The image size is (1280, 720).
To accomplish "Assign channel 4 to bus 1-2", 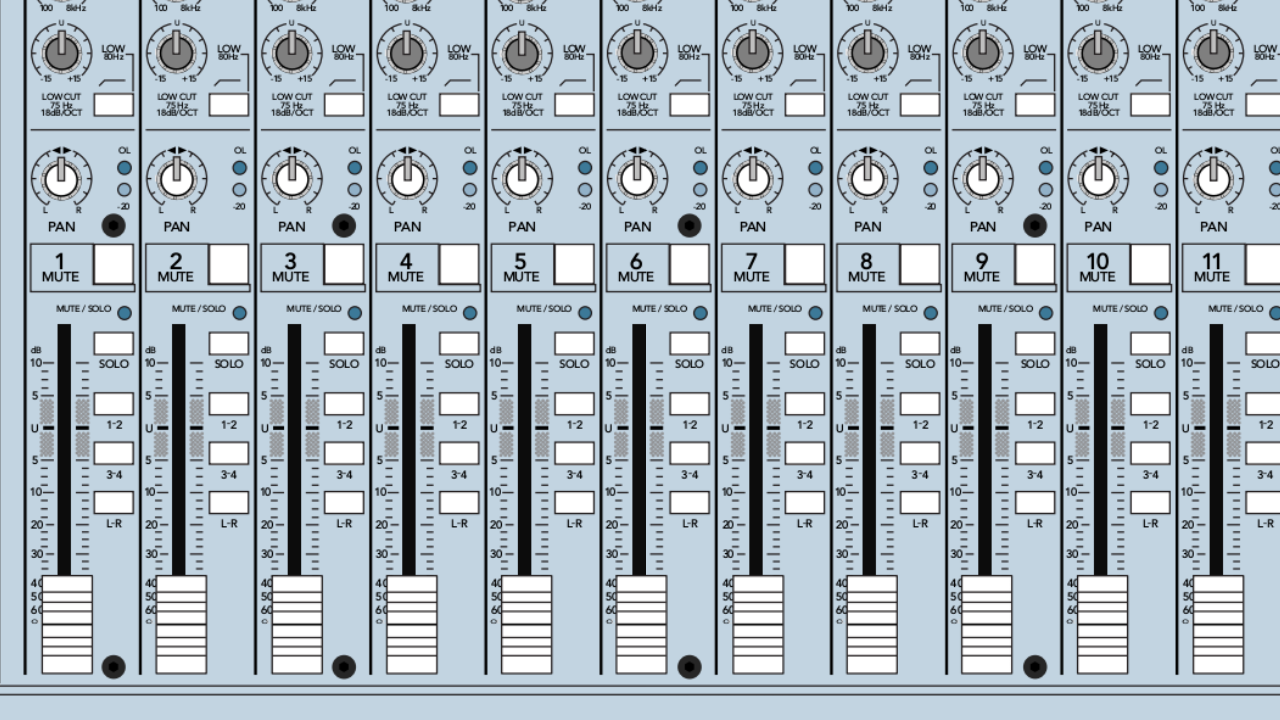I will 459,404.
